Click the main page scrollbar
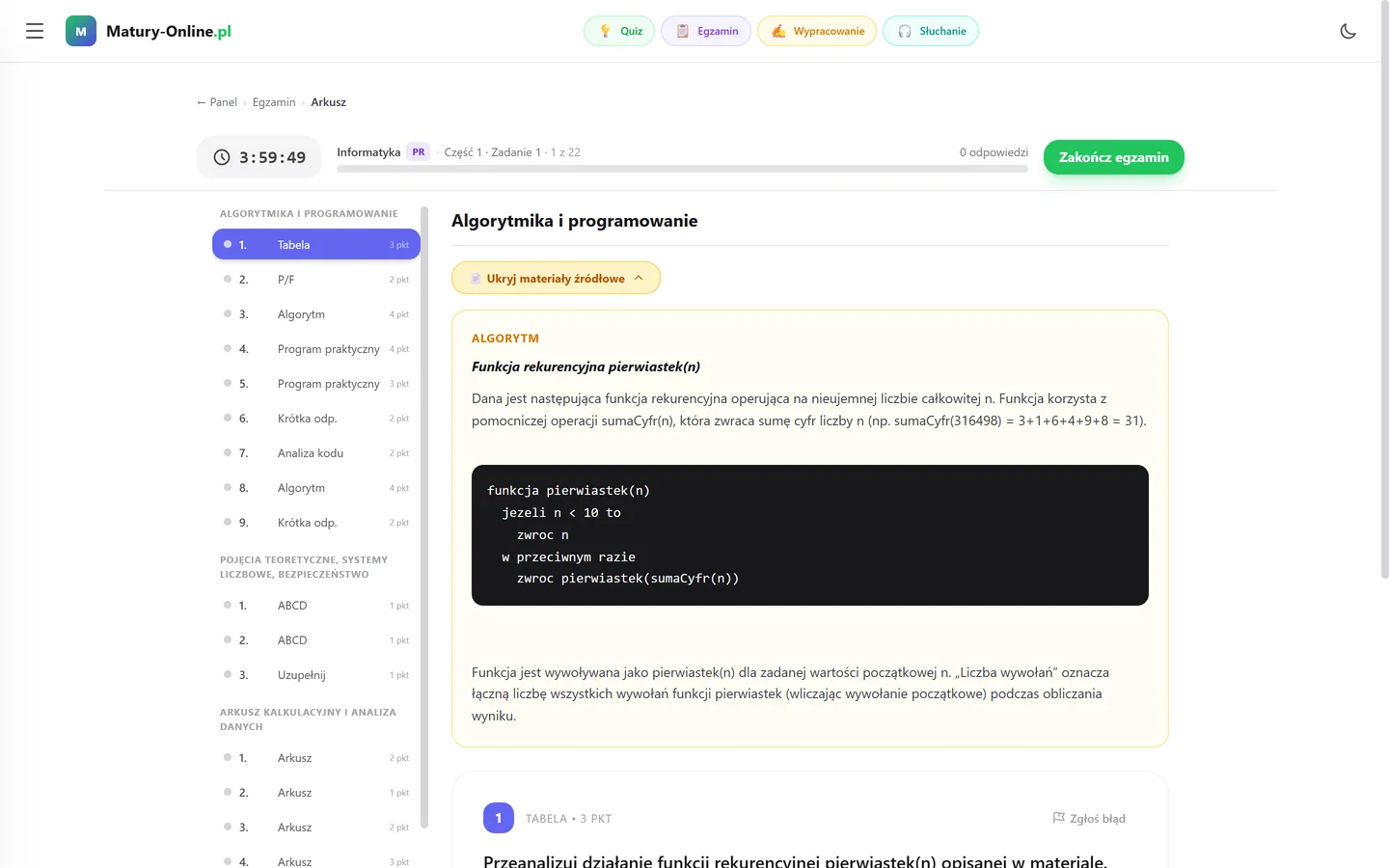Viewport: 1389px width, 868px height. tap(1385, 289)
